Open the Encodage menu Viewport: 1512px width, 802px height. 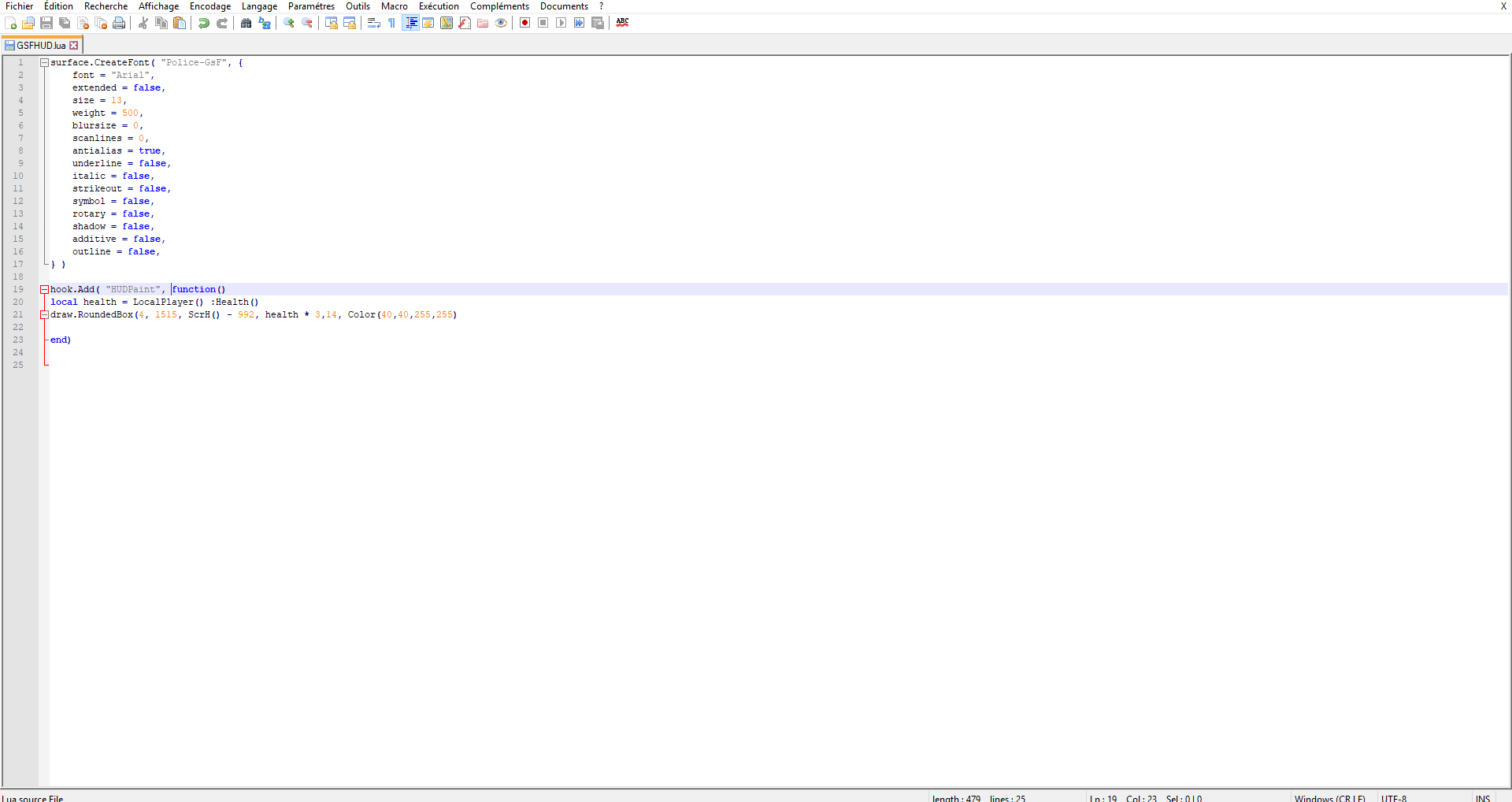tap(210, 6)
